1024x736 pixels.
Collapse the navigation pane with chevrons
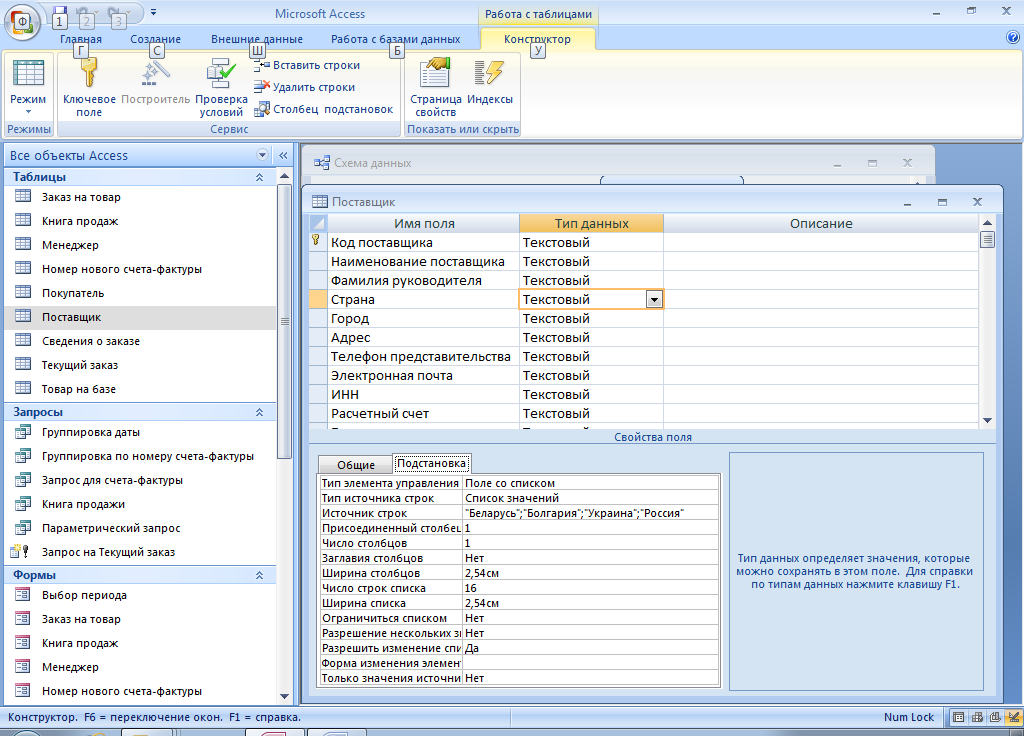[283, 155]
